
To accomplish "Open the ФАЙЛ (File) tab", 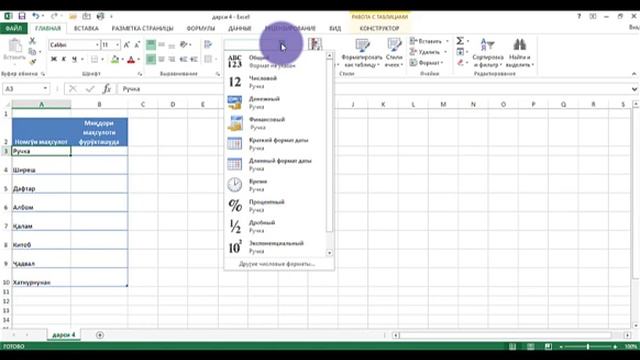I will coord(14,28).
